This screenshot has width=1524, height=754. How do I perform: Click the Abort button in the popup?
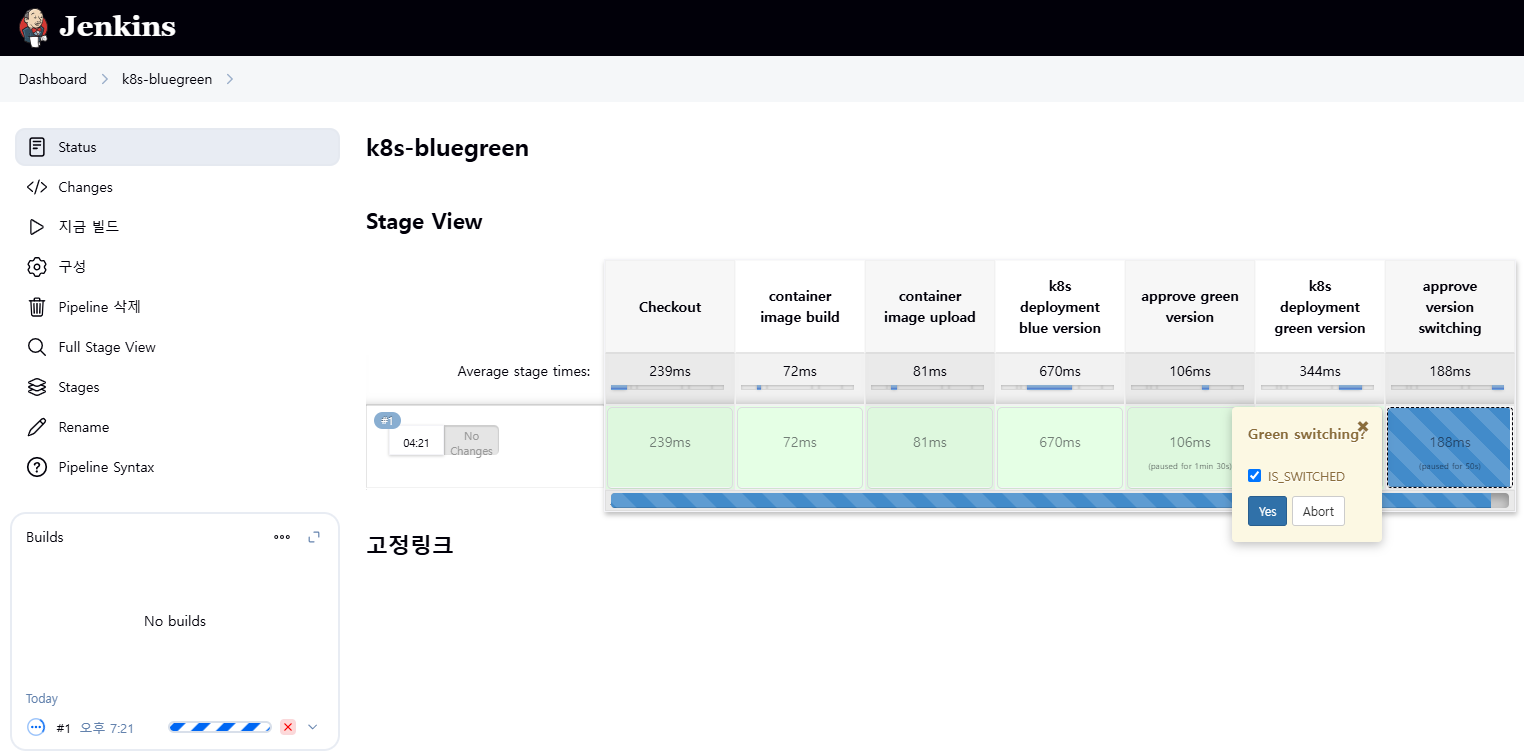pyautogui.click(x=1318, y=511)
